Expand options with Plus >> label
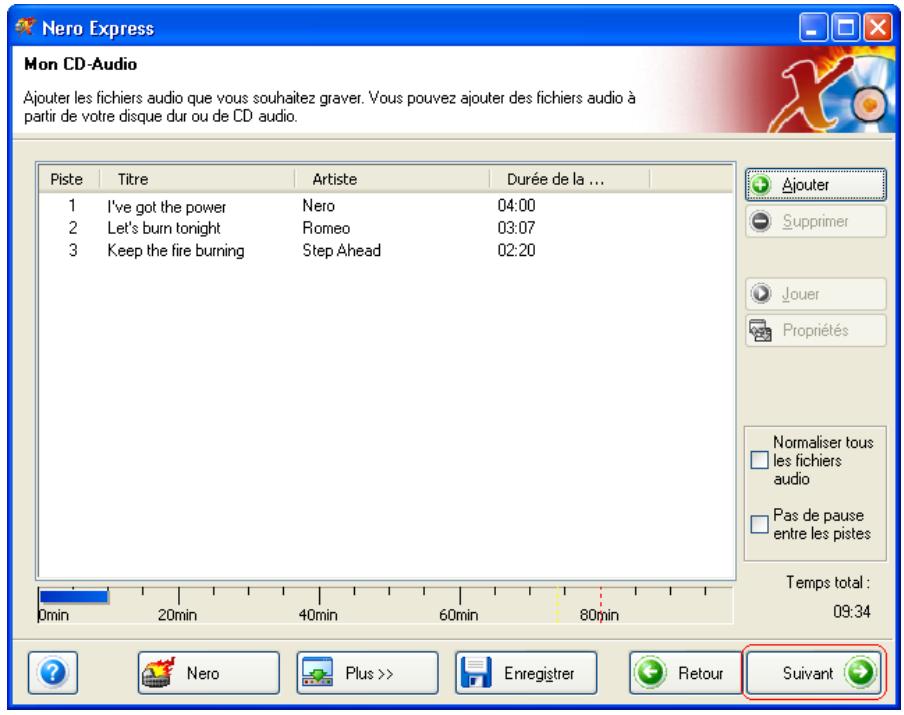This screenshot has width=904, height=715. pos(370,673)
